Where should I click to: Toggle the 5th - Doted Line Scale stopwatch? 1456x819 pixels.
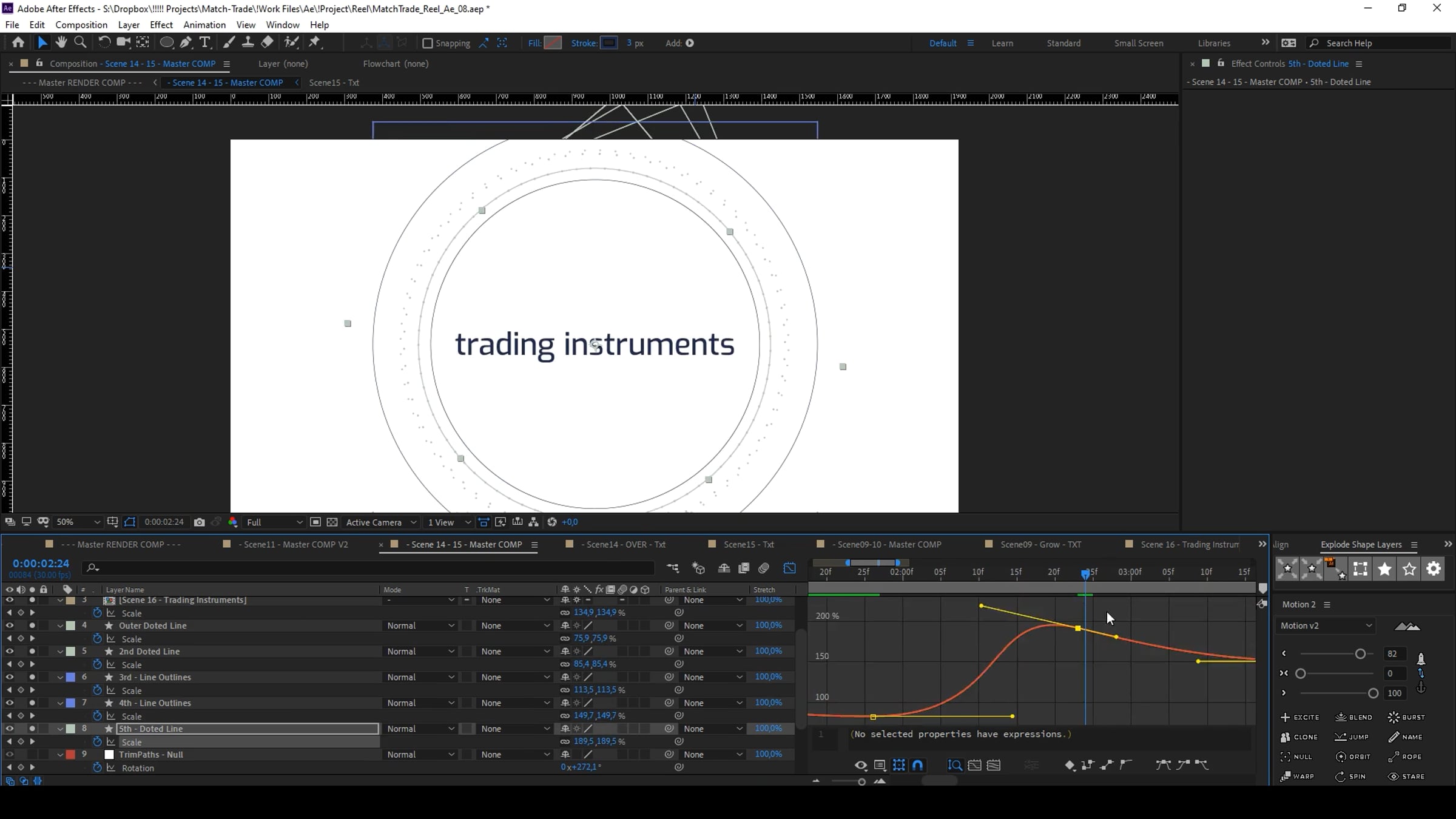pos(97,742)
